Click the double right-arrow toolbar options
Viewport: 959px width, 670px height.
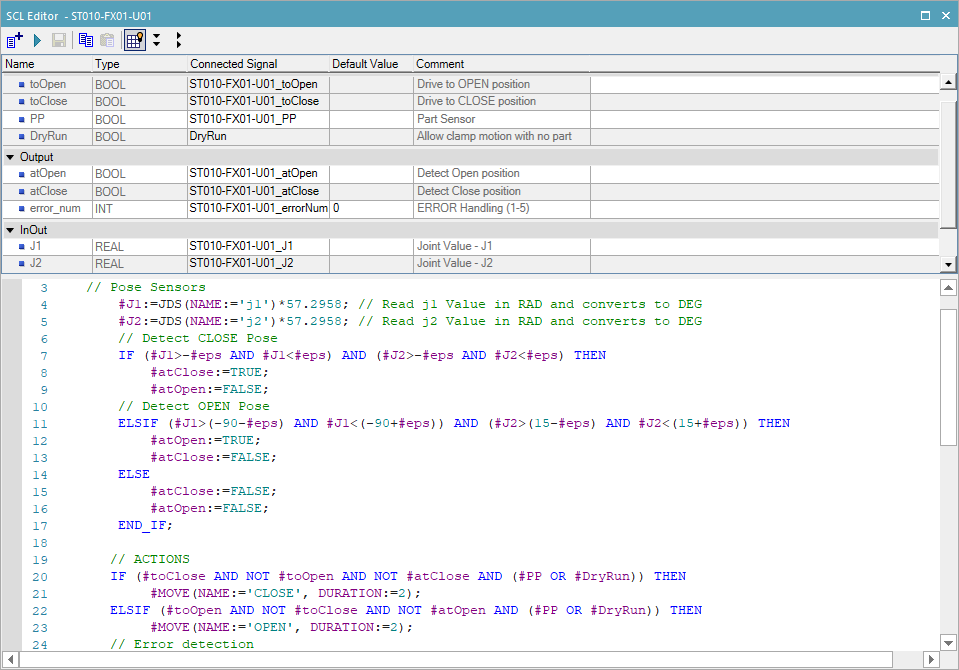click(178, 40)
